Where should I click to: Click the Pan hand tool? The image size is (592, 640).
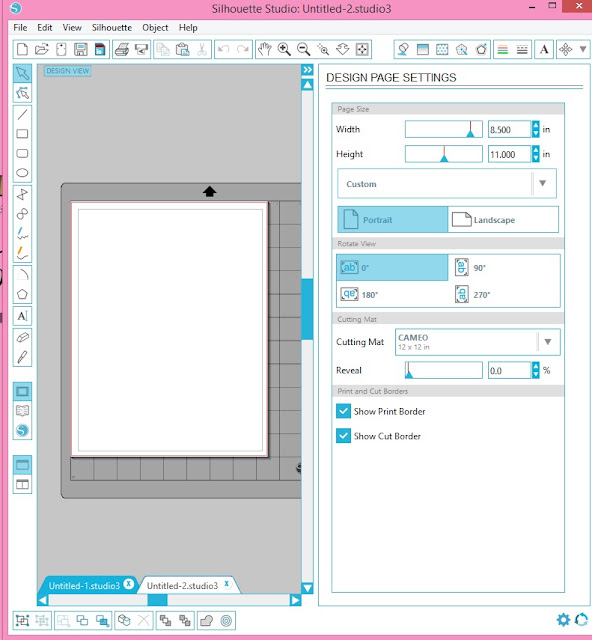[x=265, y=49]
